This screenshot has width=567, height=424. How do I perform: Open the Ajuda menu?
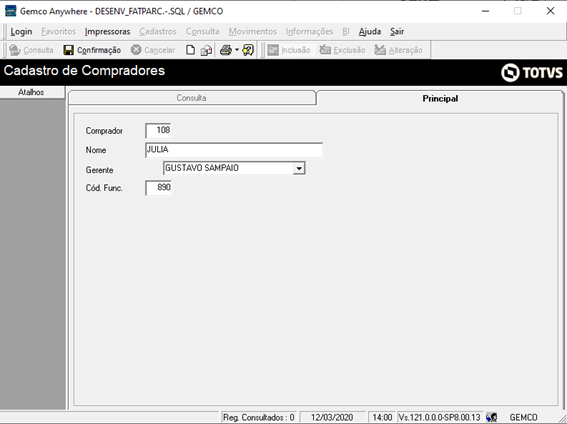370,32
